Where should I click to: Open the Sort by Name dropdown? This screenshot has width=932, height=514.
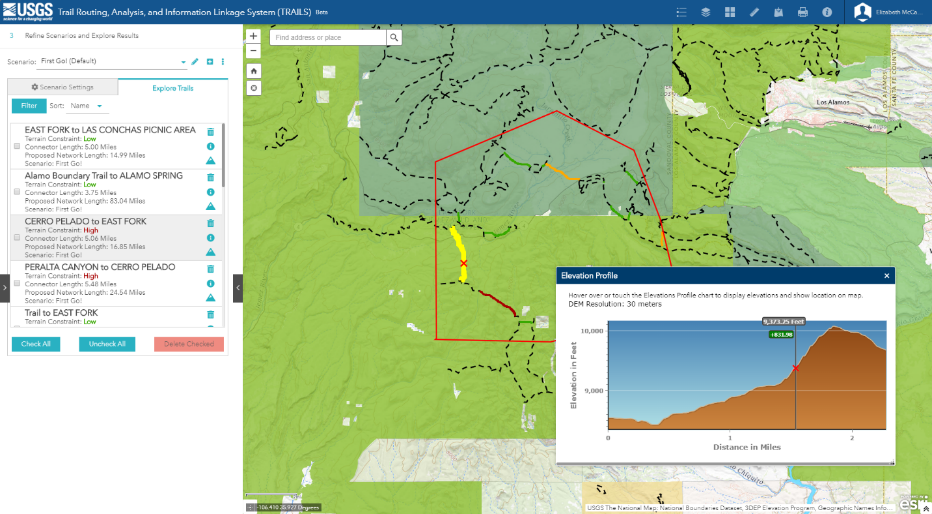tap(86, 106)
